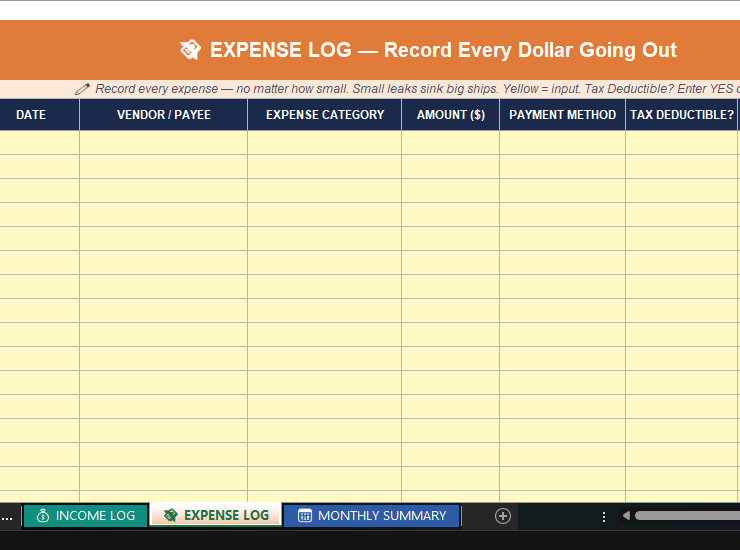This screenshot has height=550, width=740.
Task: Click the vertical dots sheet bar handle
Action: coord(604,516)
